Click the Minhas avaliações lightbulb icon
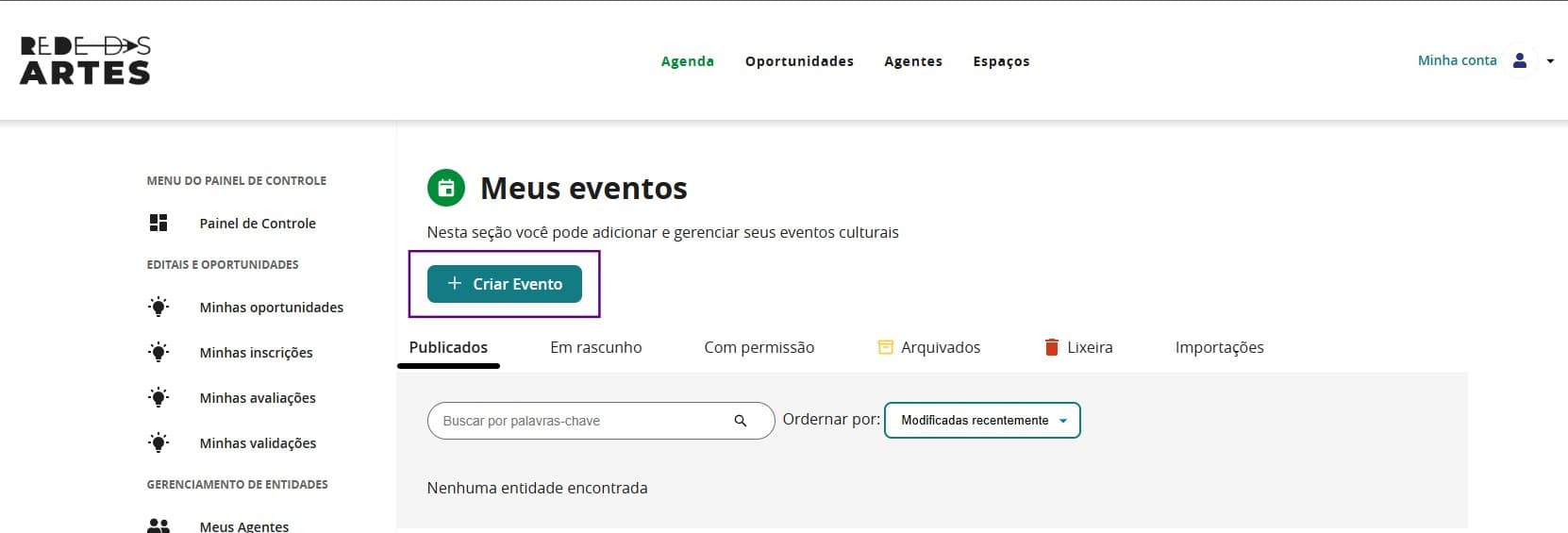This screenshot has width=1568, height=533. point(158,397)
